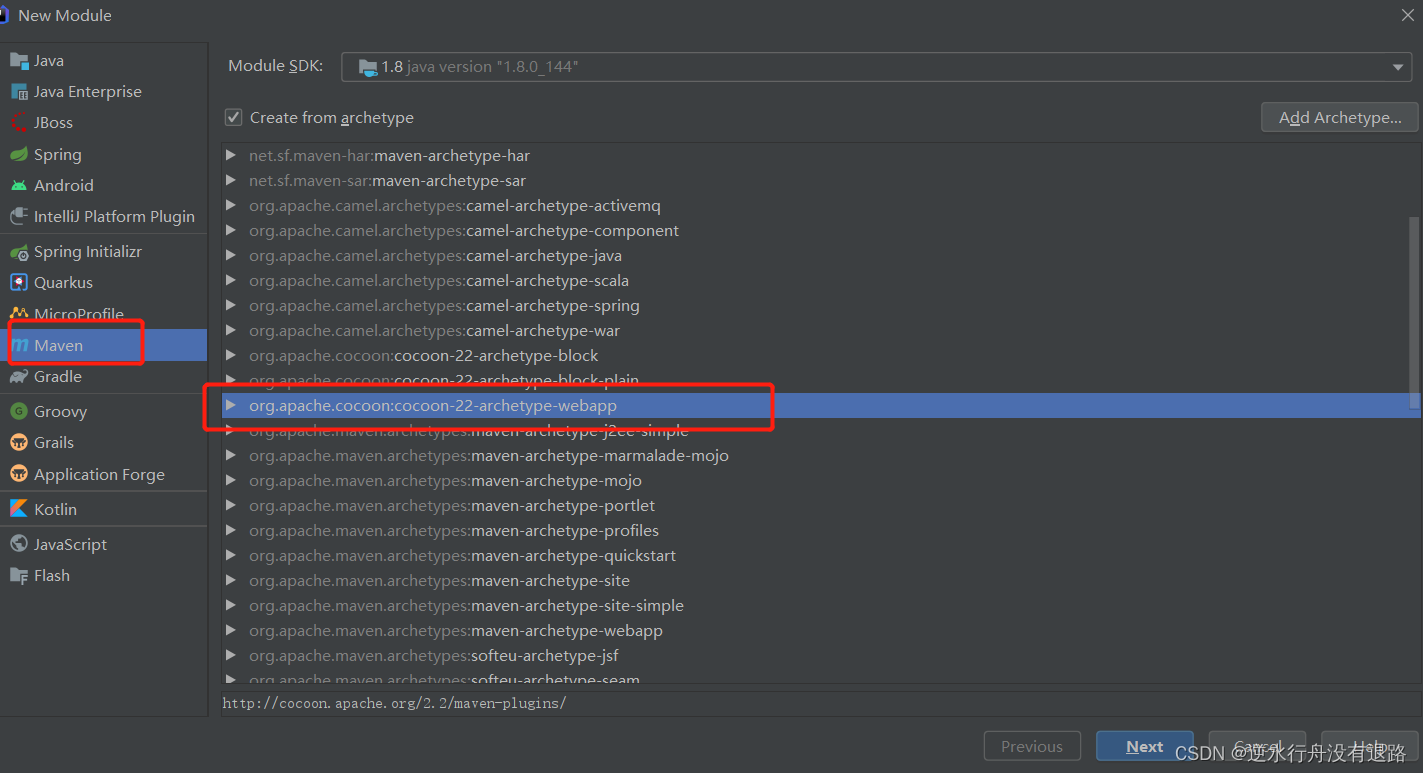Expand the maven-archetype-webapp entry

tap(231, 630)
